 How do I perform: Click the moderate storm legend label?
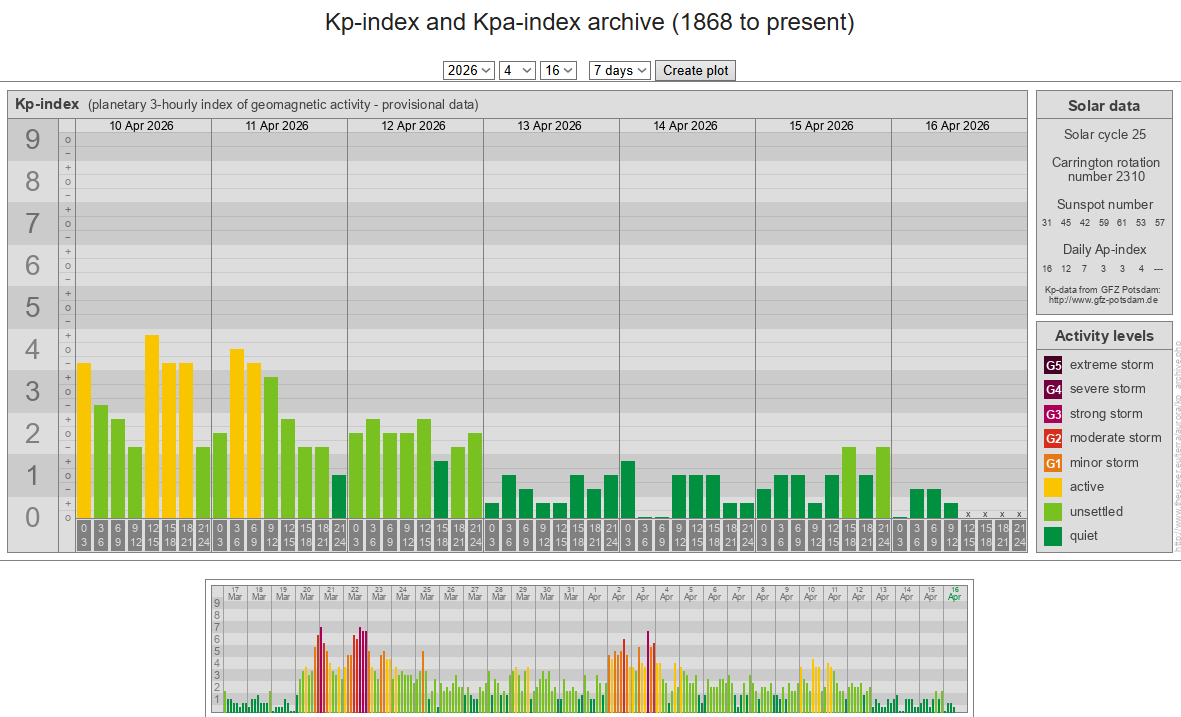[1115, 438]
